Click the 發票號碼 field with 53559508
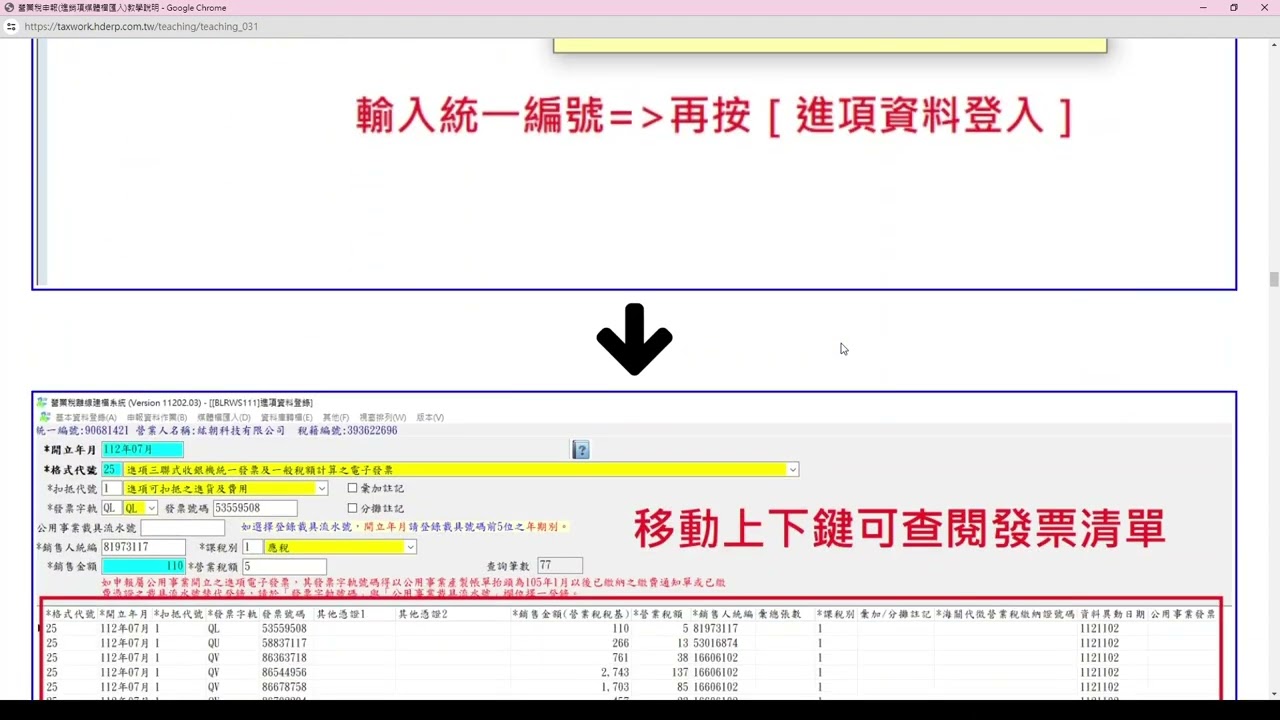 (x=254, y=508)
